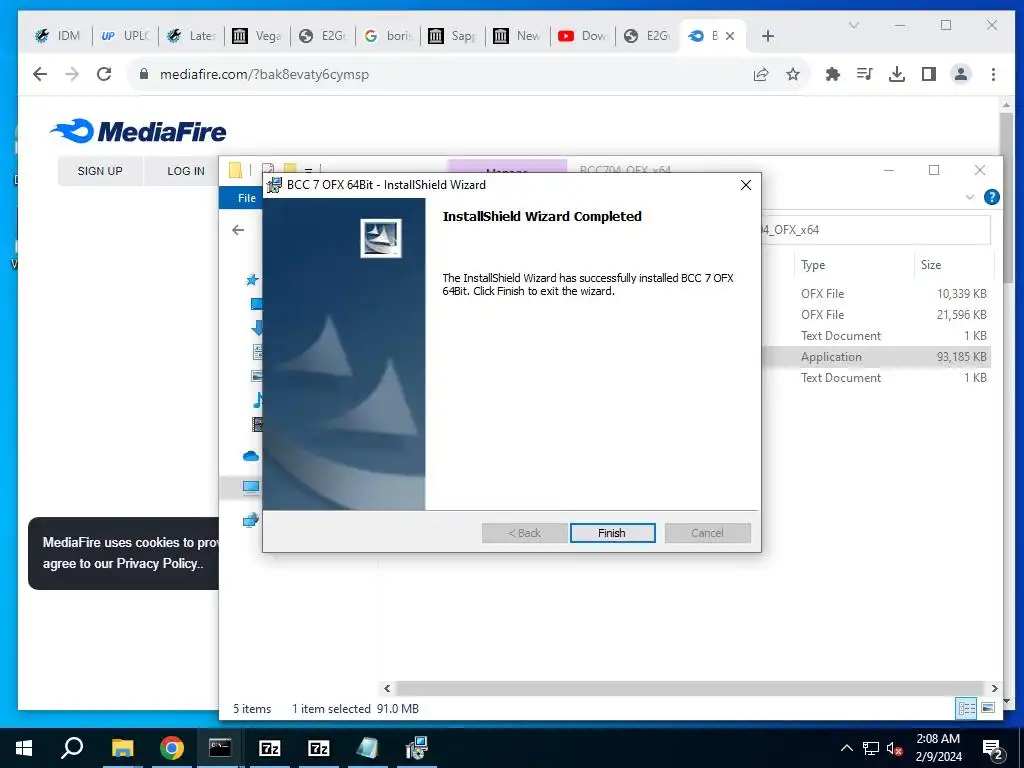
Task: Open taskbar Search magnifier
Action: (72, 748)
